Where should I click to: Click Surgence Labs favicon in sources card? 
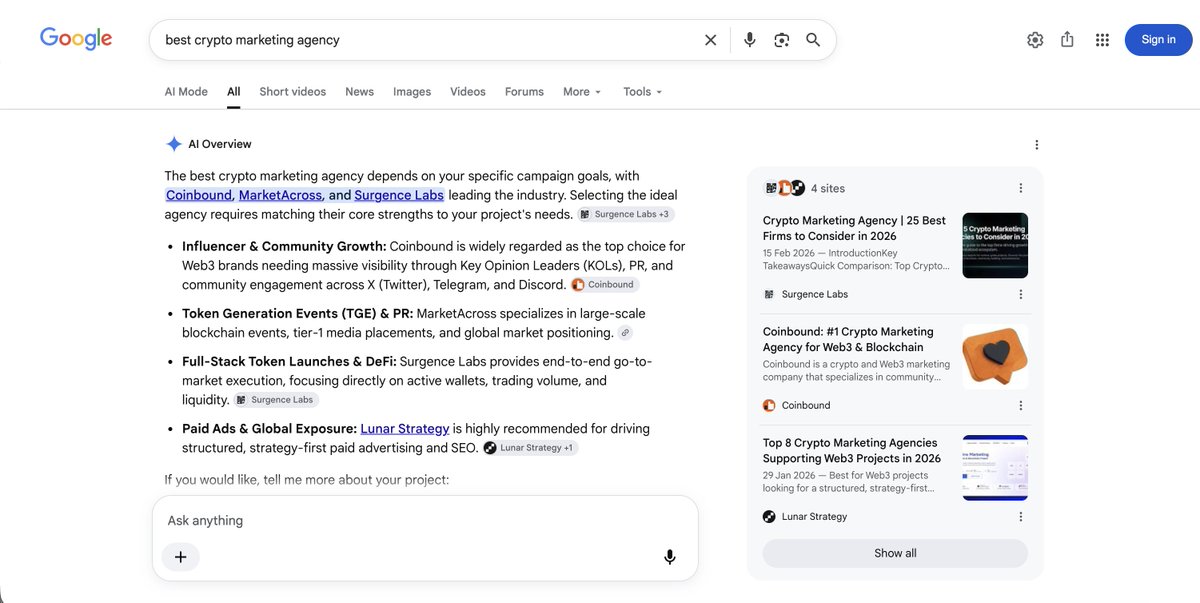(x=769, y=294)
